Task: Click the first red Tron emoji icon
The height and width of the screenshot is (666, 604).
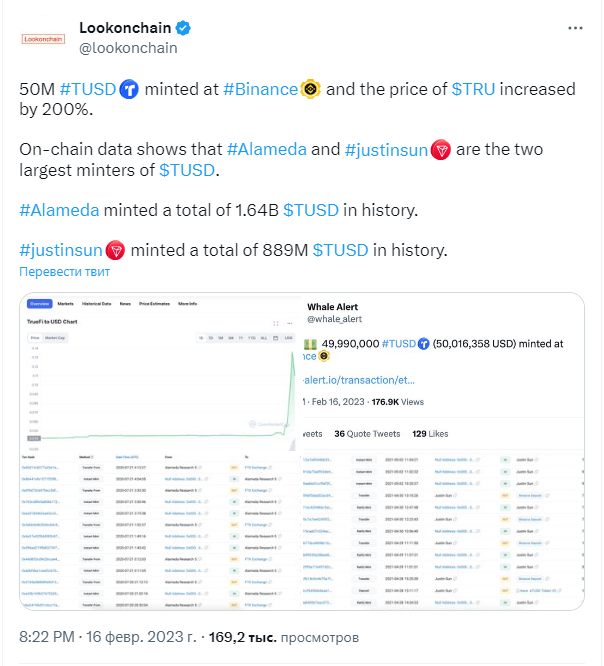Action: (440, 150)
